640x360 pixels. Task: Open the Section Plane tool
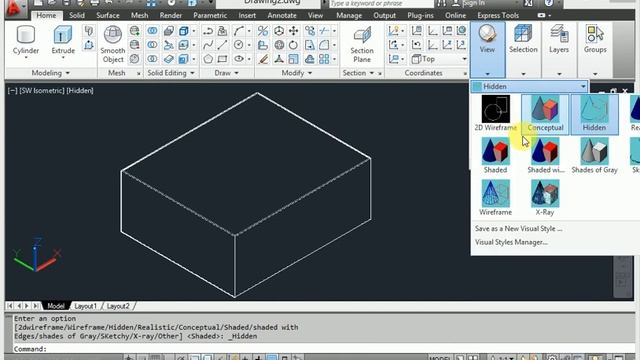(362, 44)
